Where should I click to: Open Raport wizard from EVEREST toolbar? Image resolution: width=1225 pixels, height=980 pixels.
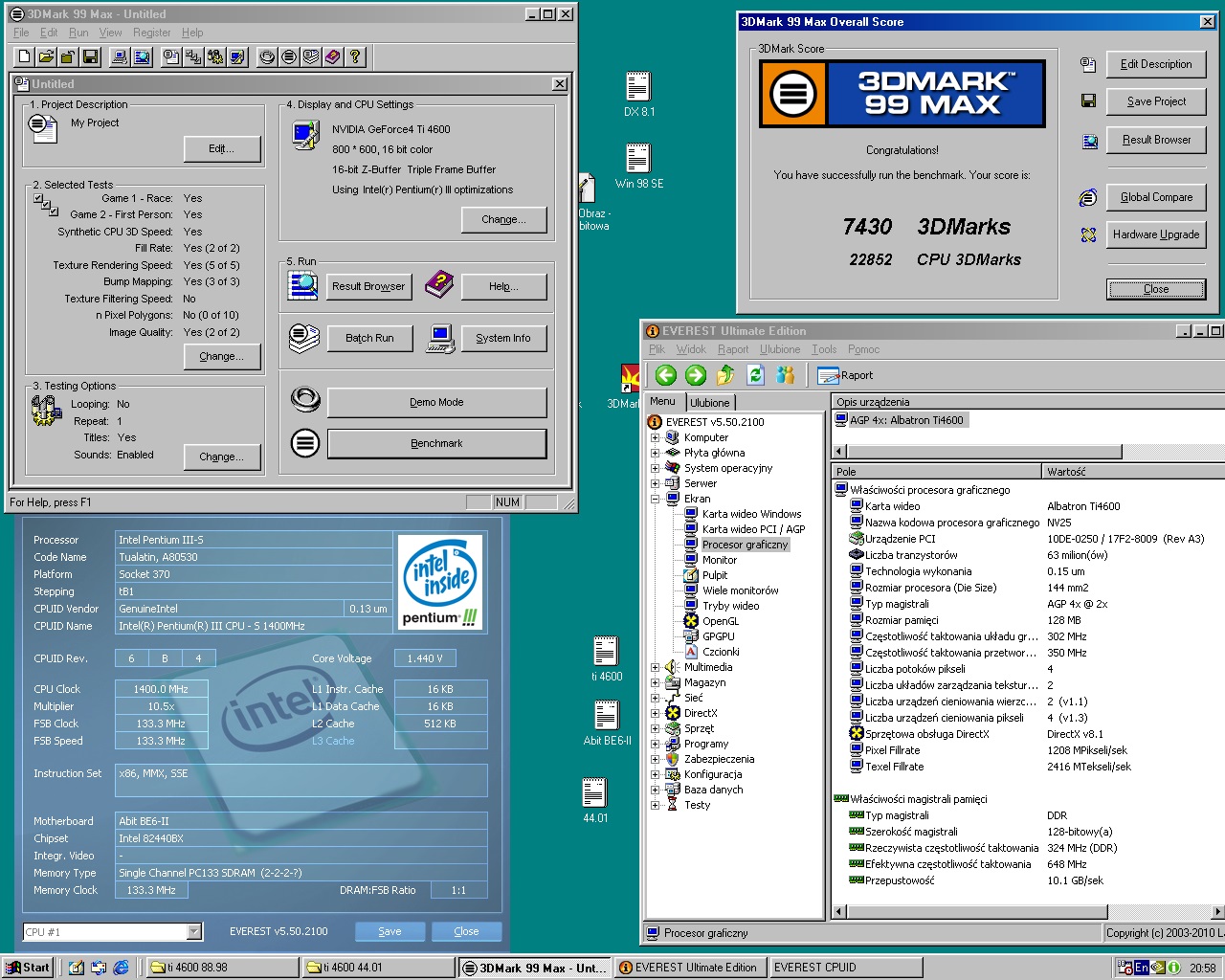pyautogui.click(x=846, y=375)
